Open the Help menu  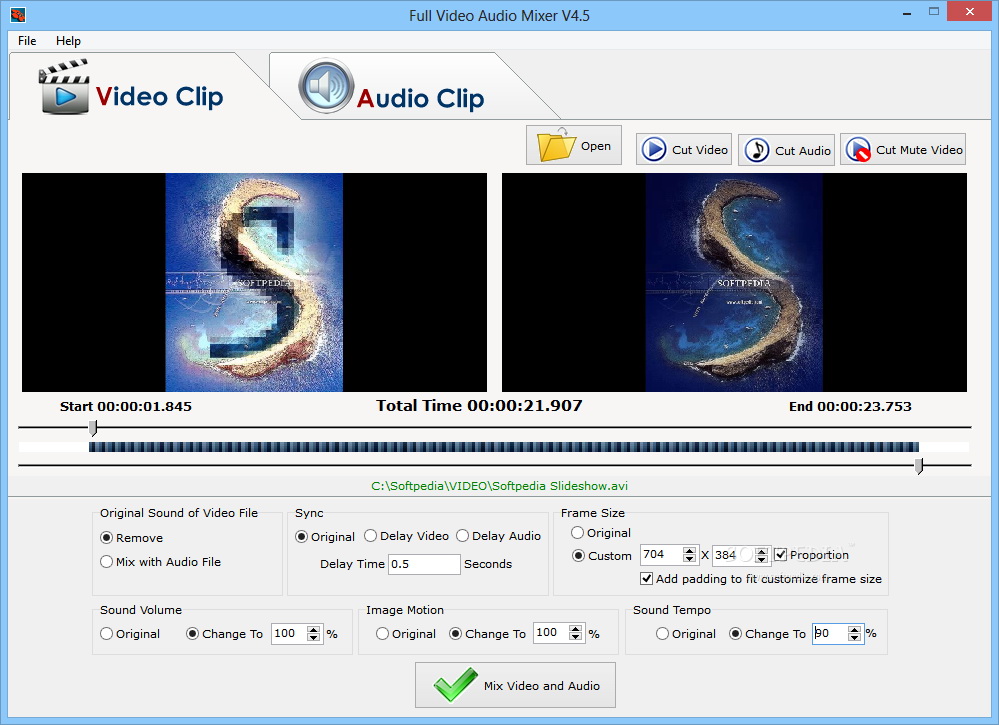[x=68, y=41]
